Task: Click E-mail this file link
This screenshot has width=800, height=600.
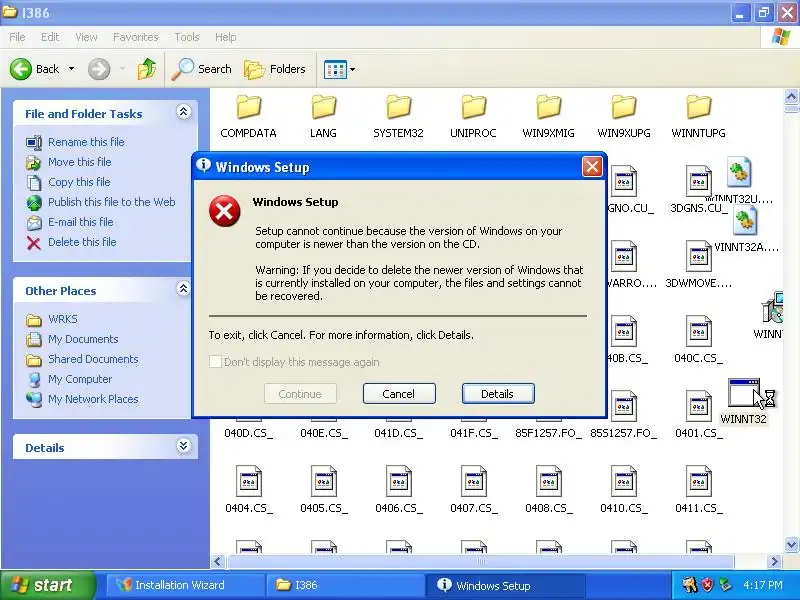Action: [x=81, y=222]
